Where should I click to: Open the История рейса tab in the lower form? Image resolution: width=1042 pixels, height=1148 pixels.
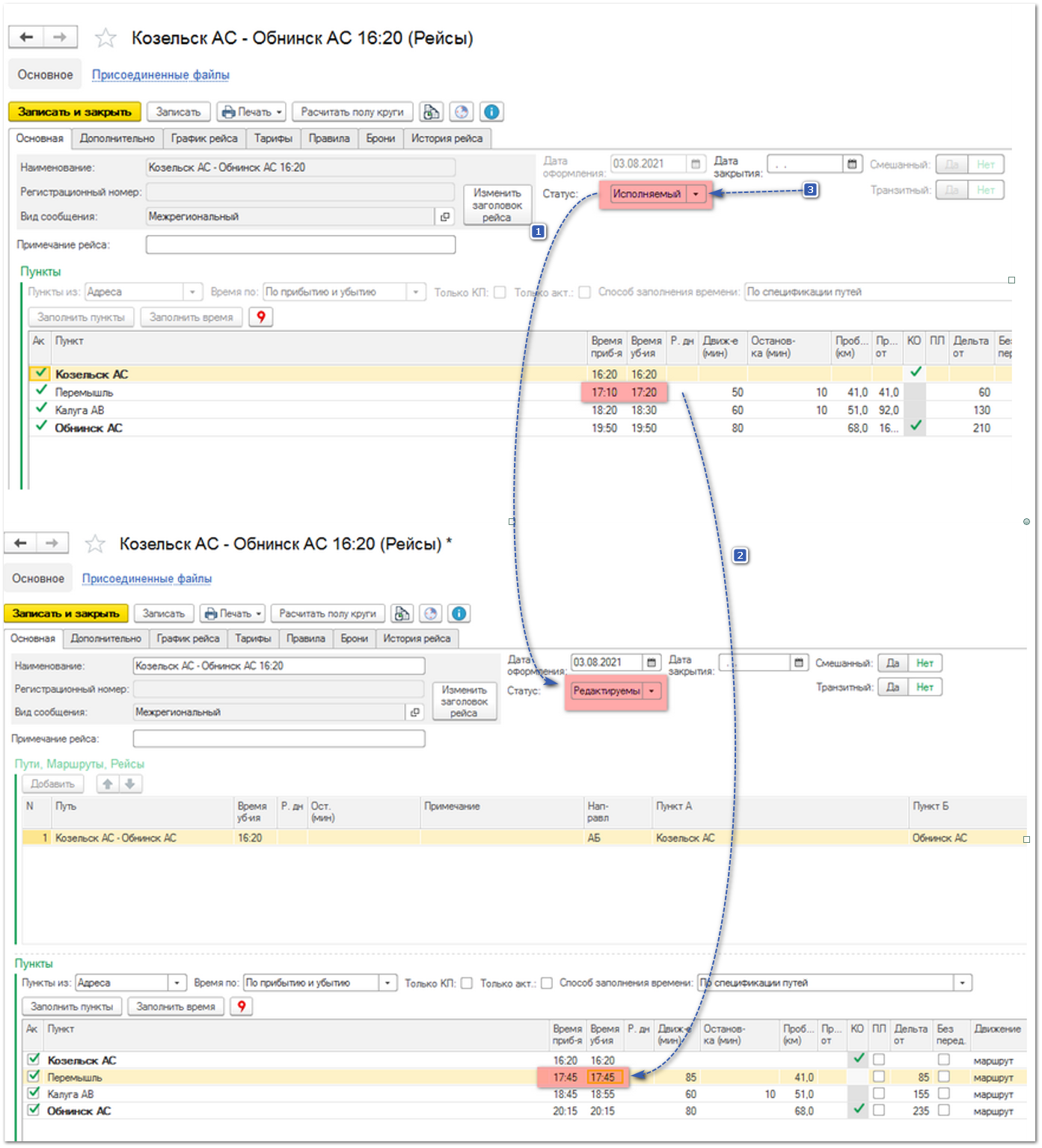pyautogui.click(x=417, y=638)
